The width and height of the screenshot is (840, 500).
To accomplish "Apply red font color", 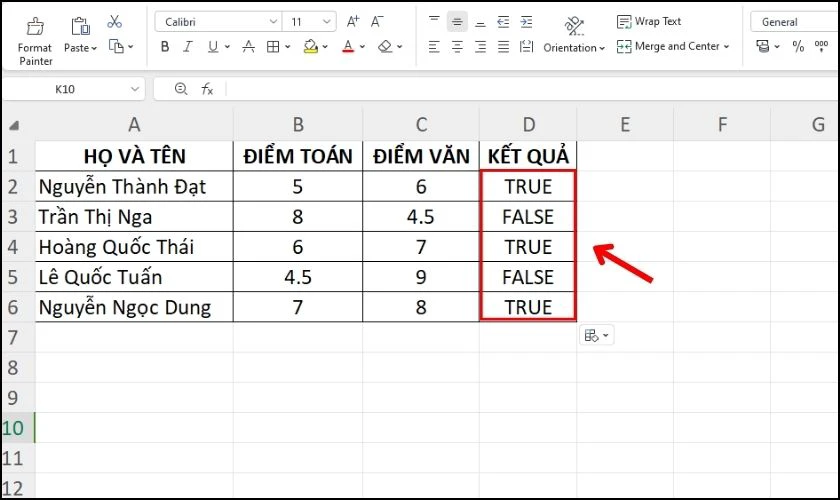I will [348, 47].
